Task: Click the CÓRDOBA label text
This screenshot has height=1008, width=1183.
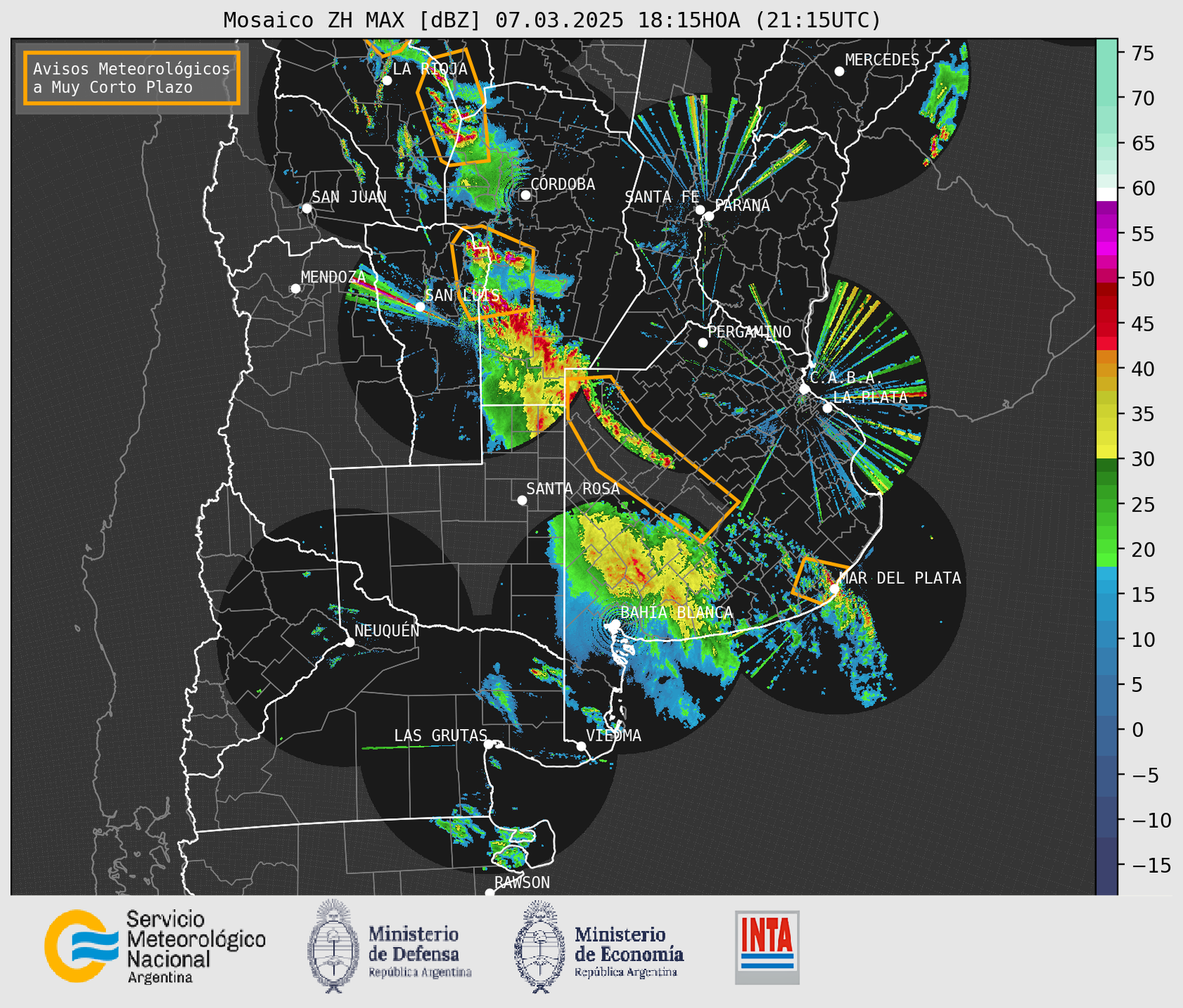Action: [563, 184]
